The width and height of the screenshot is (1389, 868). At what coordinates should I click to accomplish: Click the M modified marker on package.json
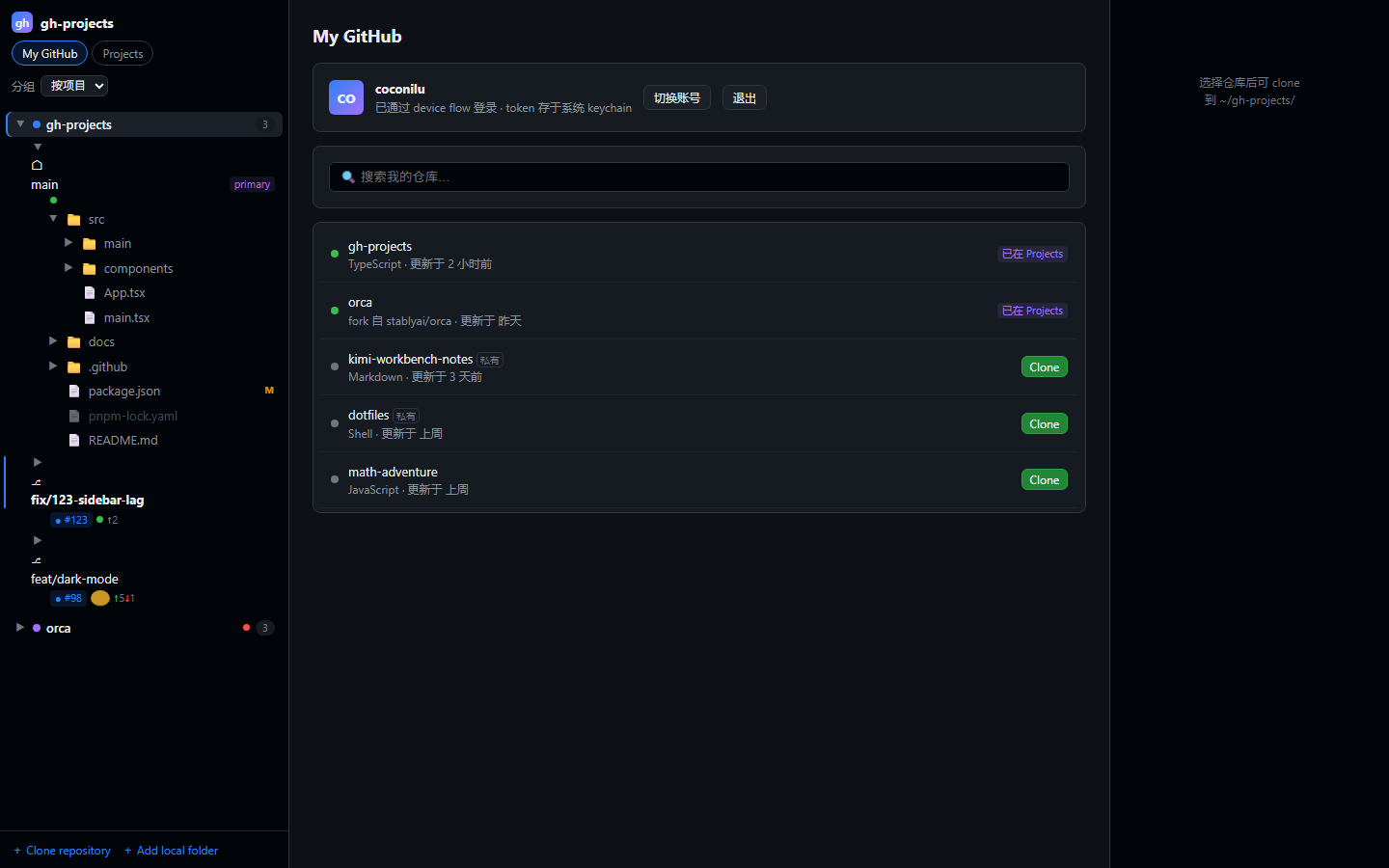(269, 391)
